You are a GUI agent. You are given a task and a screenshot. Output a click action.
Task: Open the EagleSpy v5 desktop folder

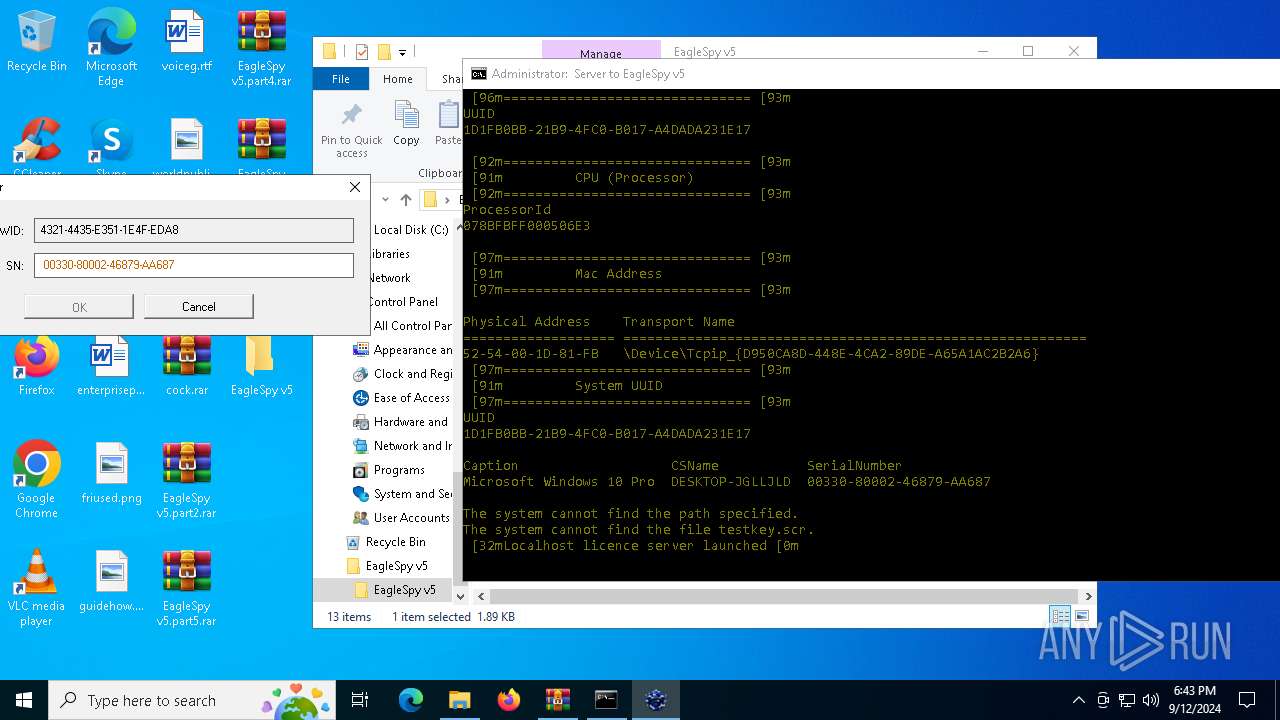coord(262,365)
